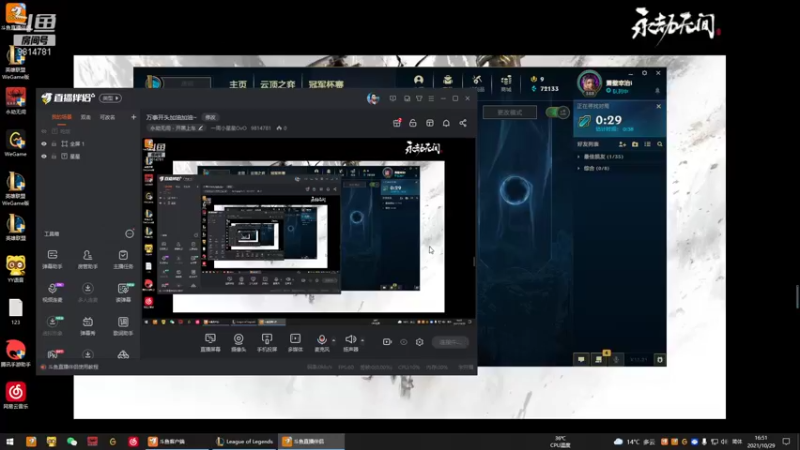Toggle preview visibility eye beside settings gear

coord(404,342)
